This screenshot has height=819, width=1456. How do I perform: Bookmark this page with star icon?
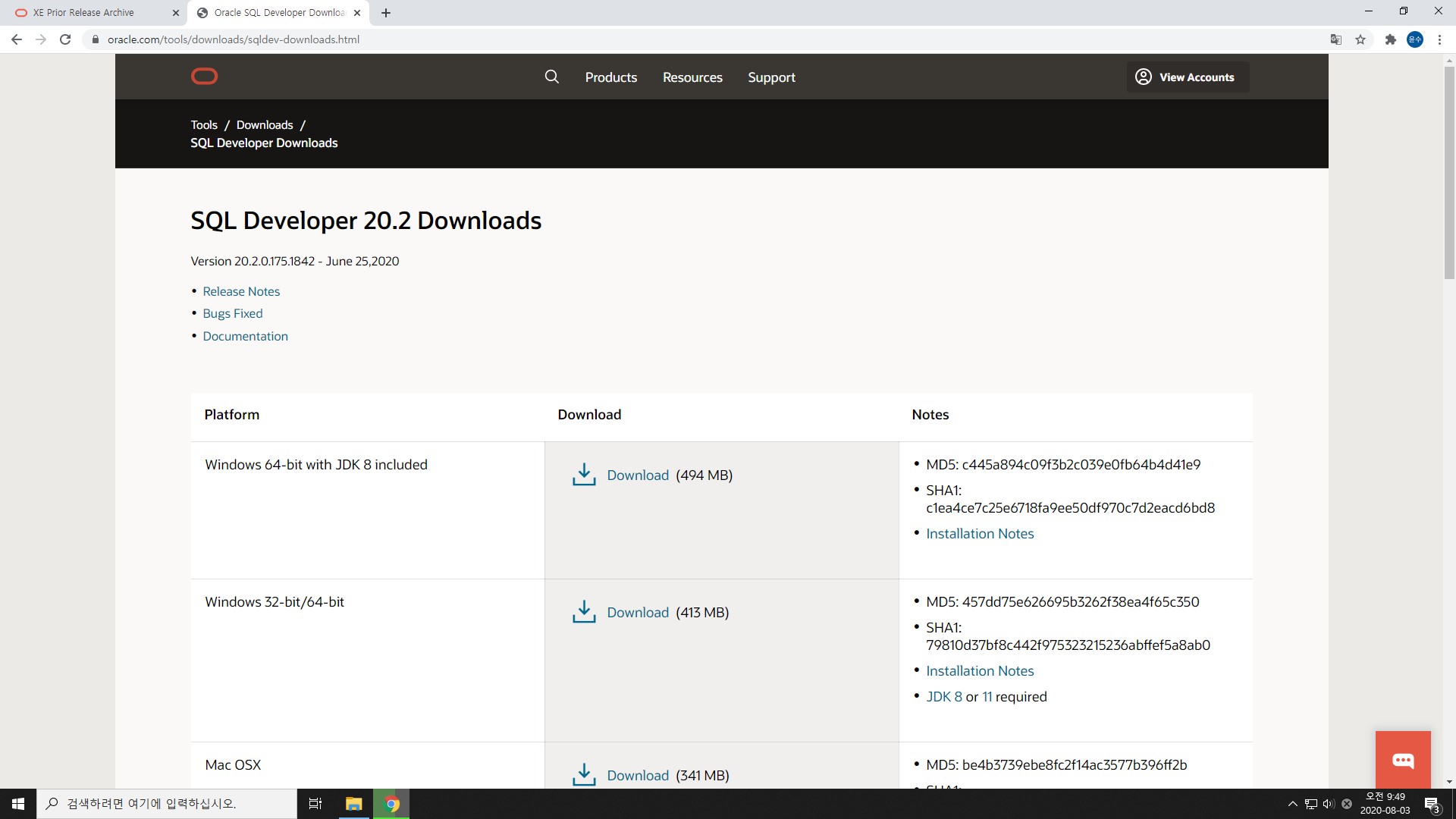(1360, 39)
